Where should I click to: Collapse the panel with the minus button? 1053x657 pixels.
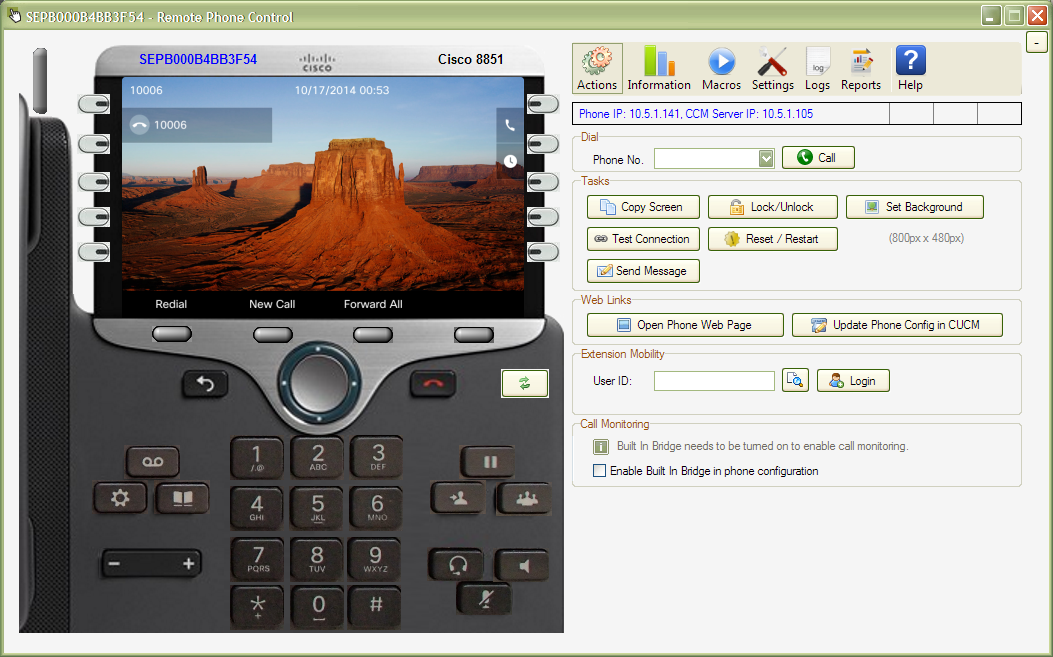point(1037,42)
